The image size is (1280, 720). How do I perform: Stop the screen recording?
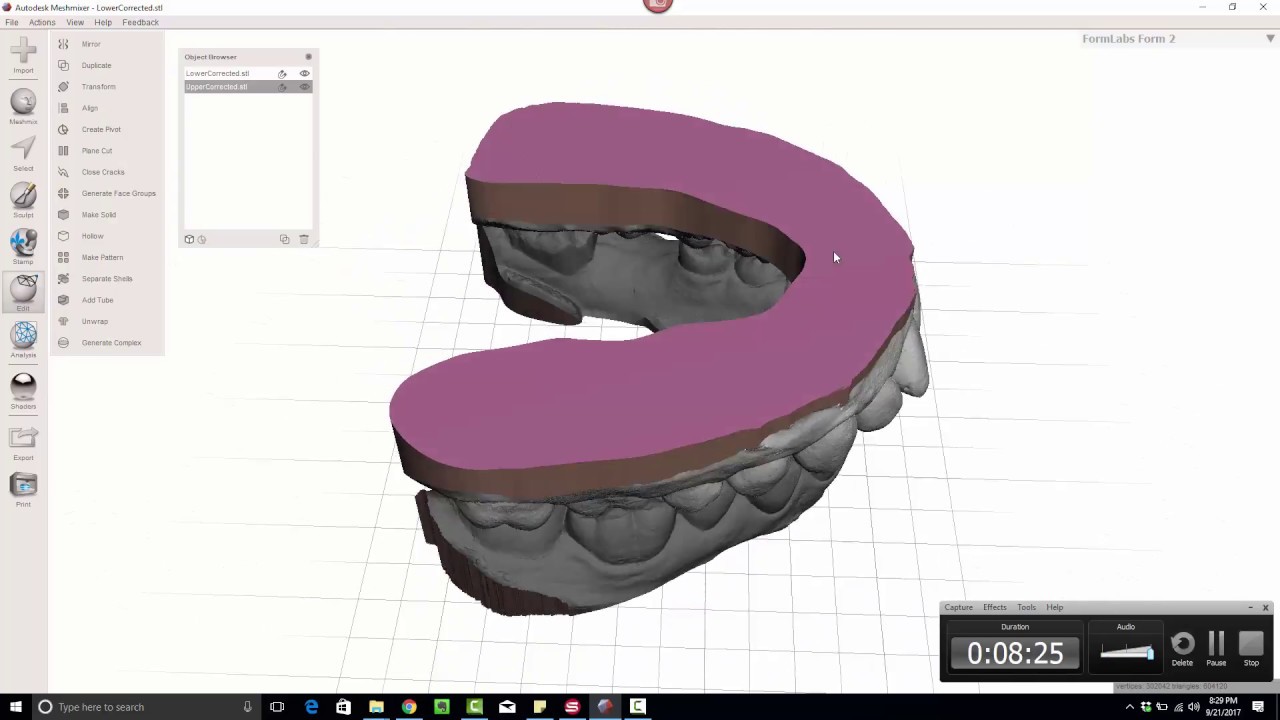coord(1251,649)
